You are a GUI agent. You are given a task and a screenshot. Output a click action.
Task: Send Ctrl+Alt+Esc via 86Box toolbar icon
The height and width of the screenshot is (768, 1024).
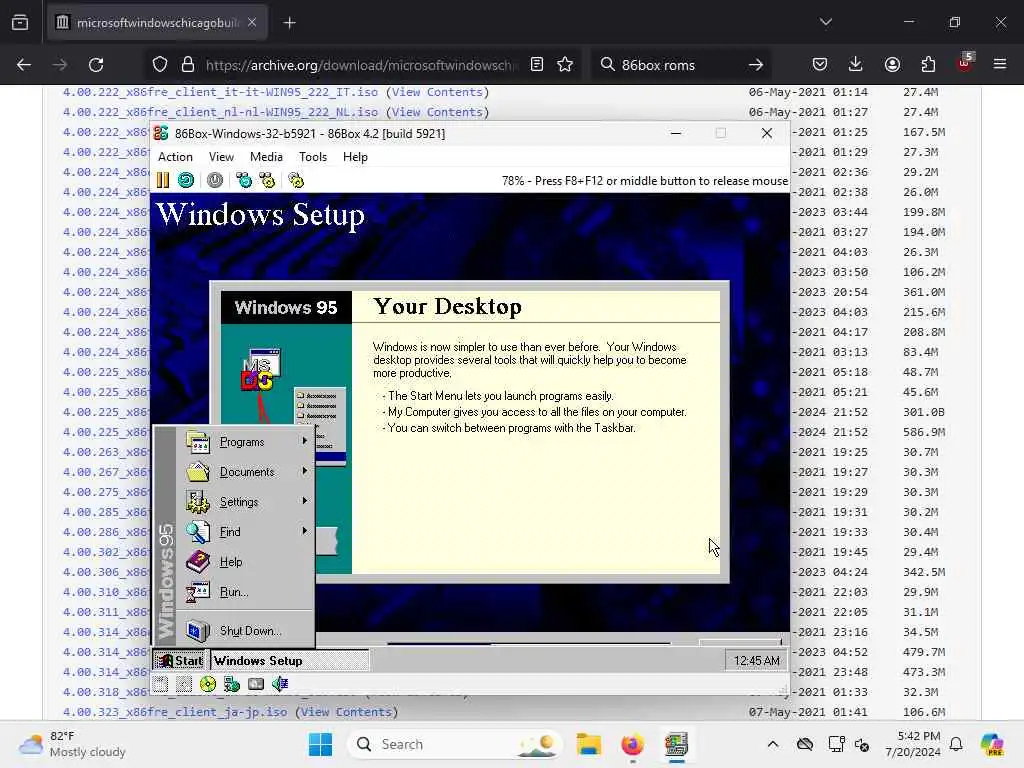[267, 180]
